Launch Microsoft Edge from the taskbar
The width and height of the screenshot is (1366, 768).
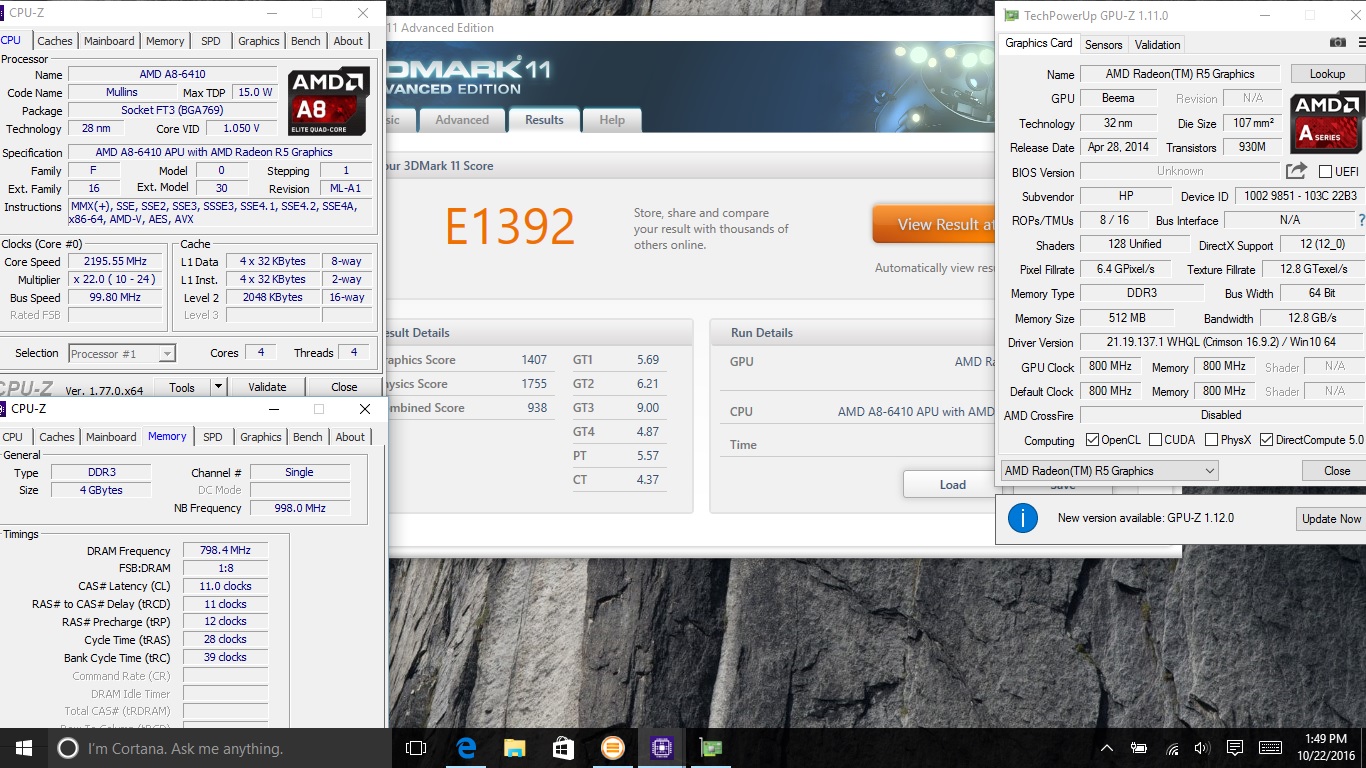[x=466, y=748]
